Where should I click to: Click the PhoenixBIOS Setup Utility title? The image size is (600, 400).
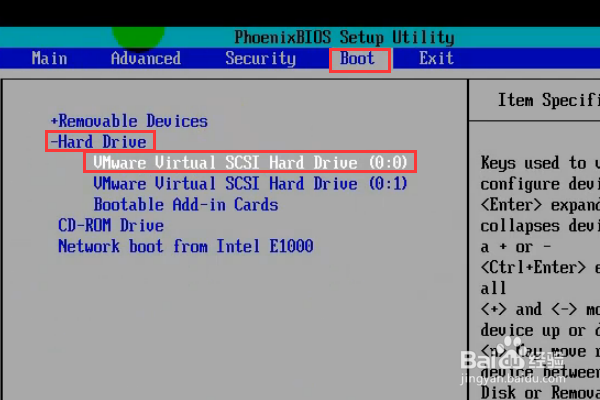click(x=344, y=38)
